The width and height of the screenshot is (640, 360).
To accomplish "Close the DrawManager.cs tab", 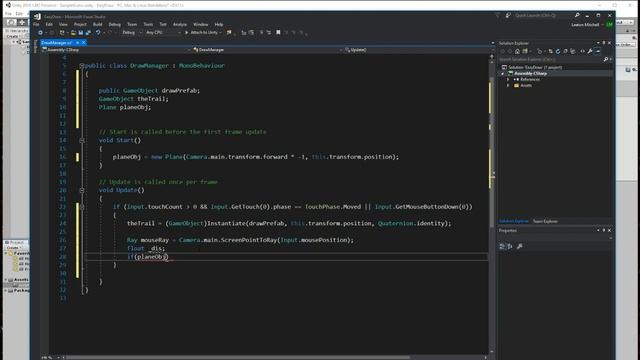I will pyautogui.click(x=84, y=42).
